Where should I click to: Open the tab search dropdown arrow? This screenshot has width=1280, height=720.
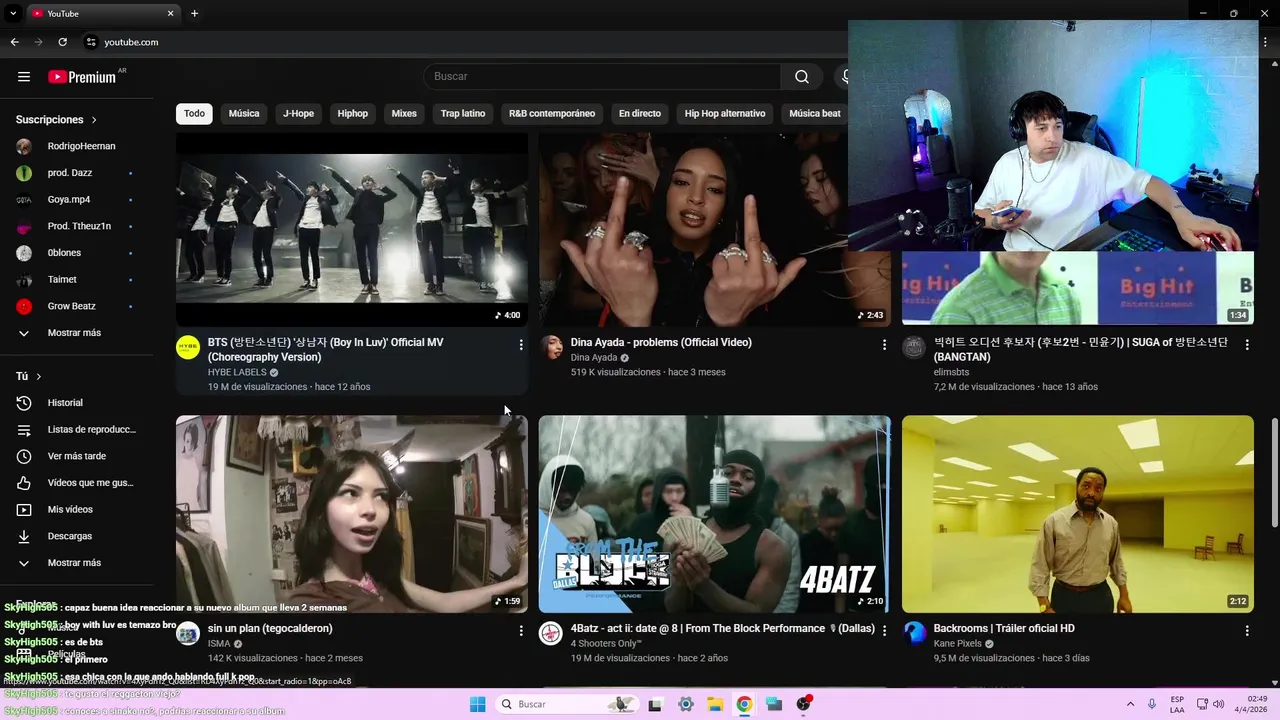(13, 13)
